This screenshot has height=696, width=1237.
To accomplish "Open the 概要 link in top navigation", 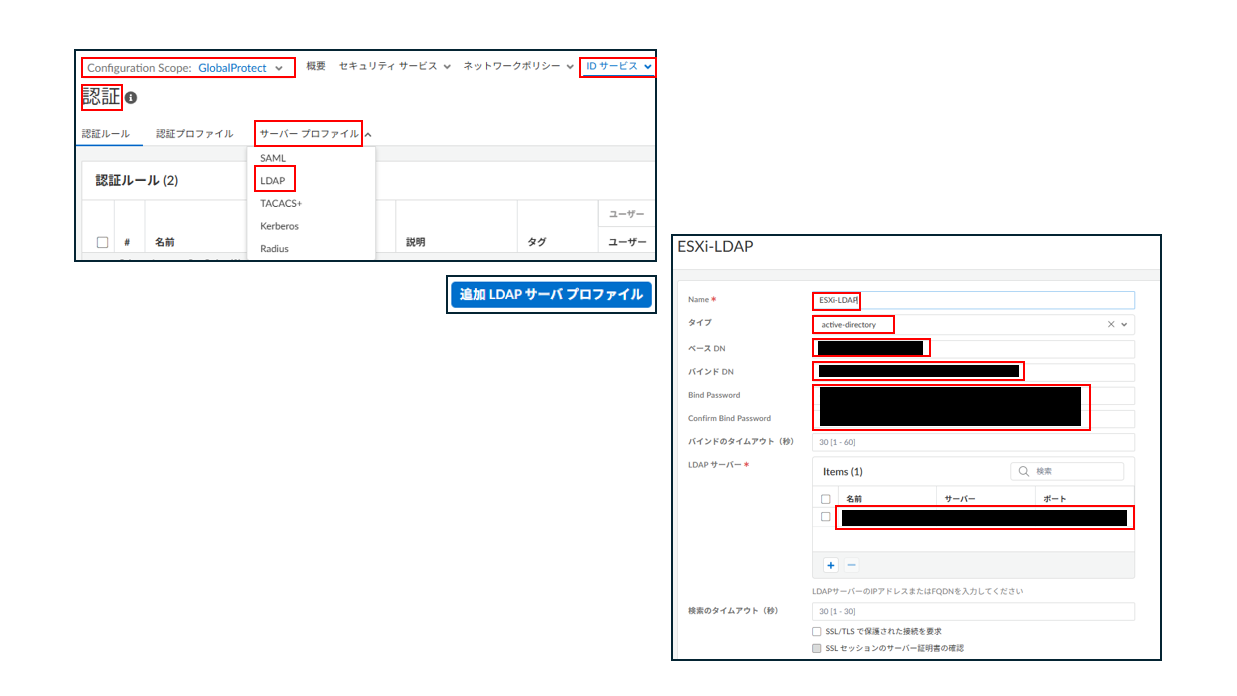I will (x=316, y=66).
